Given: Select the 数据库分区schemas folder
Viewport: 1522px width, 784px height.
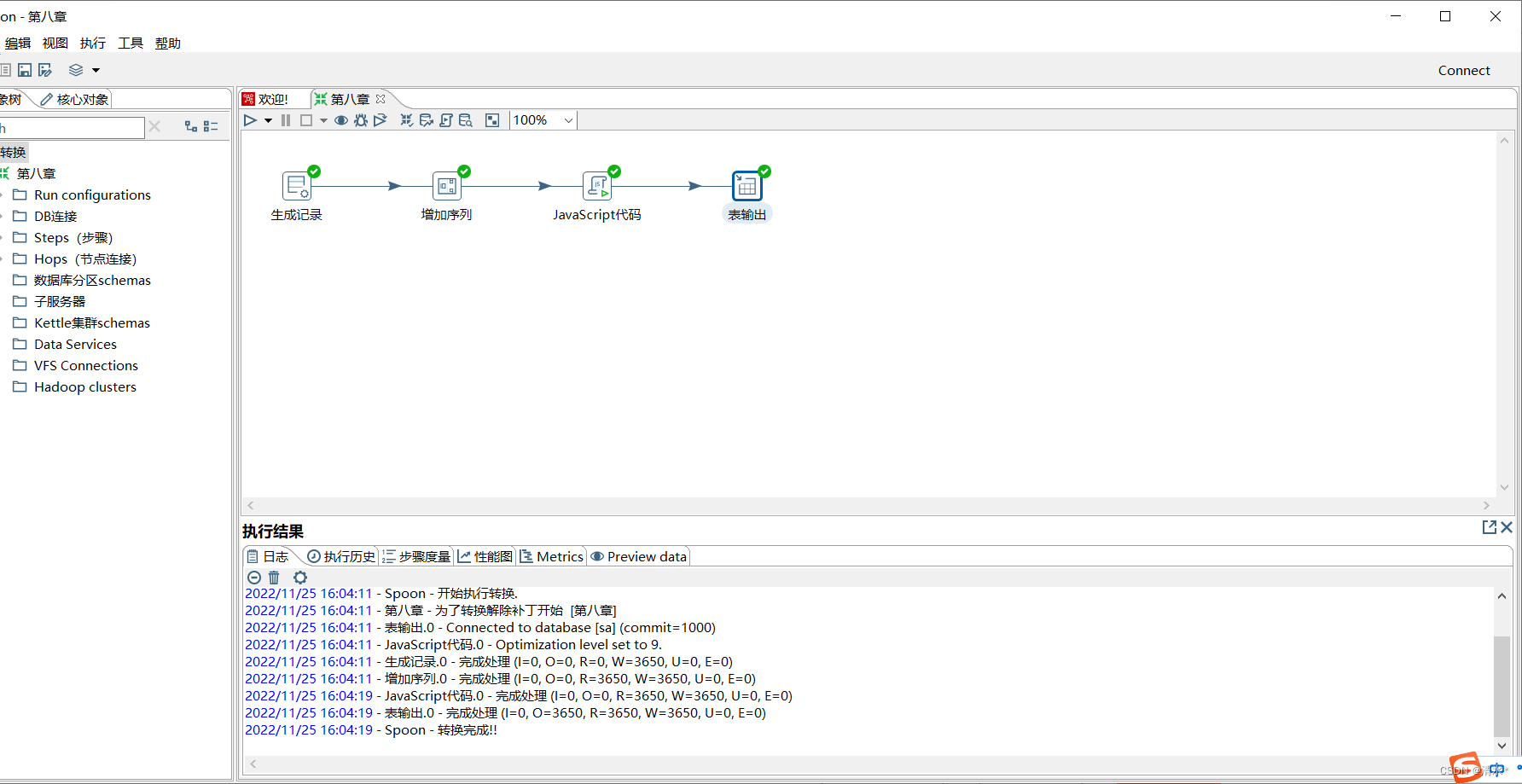Looking at the screenshot, I should [x=92, y=281].
